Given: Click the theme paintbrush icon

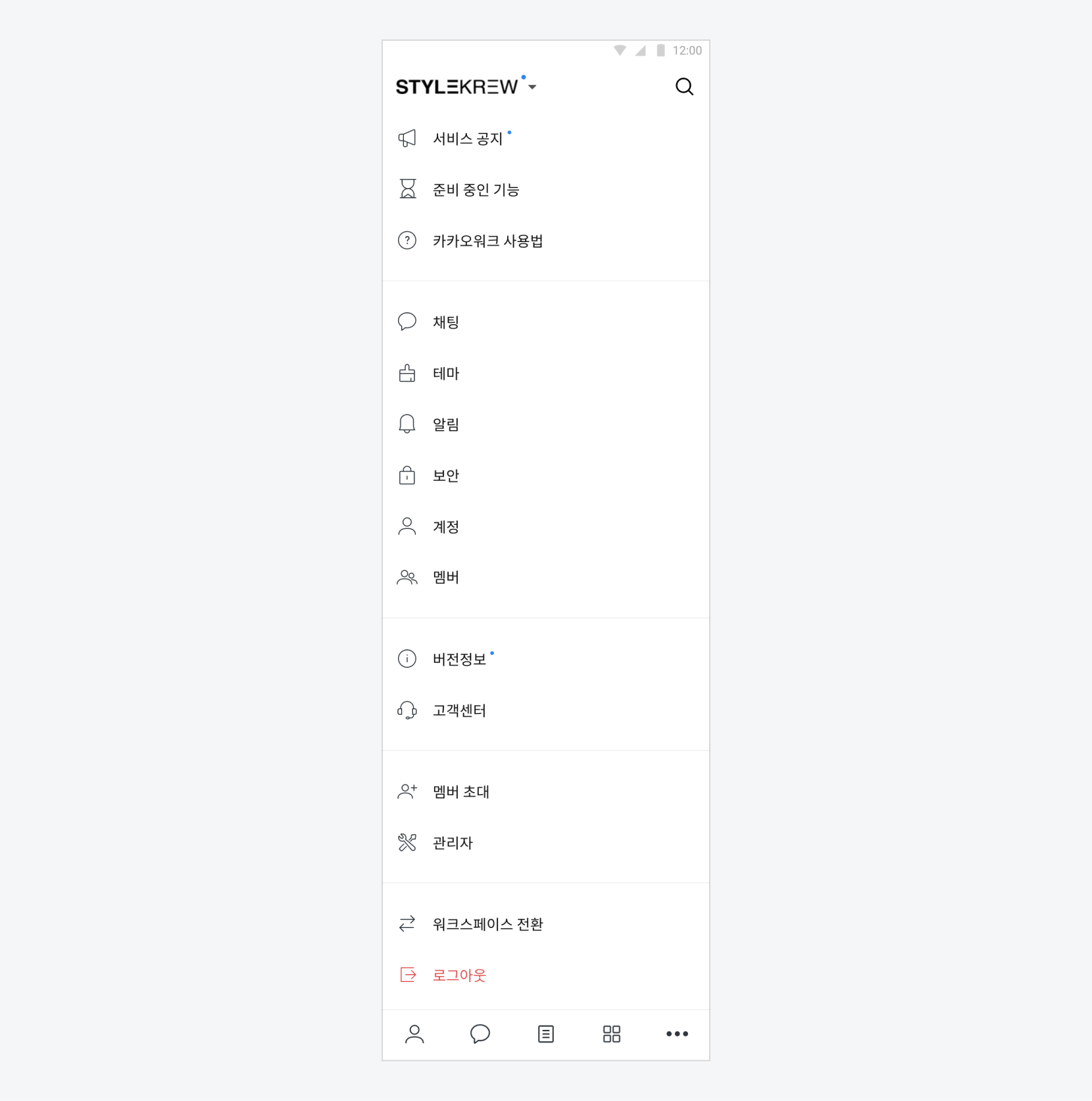Looking at the screenshot, I should [407, 374].
